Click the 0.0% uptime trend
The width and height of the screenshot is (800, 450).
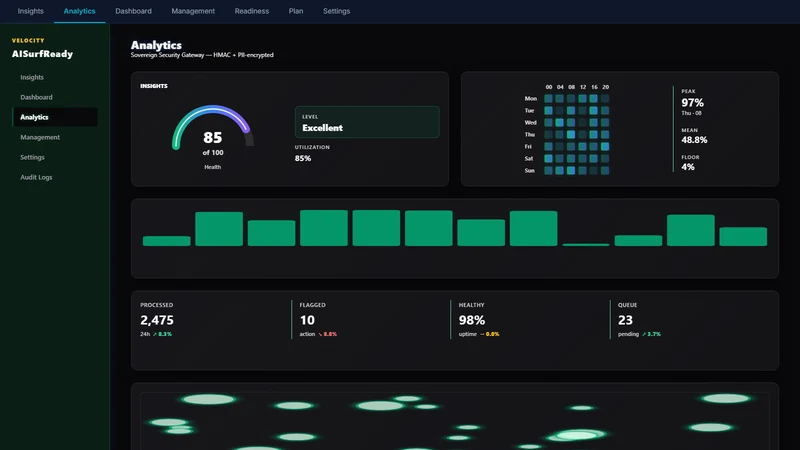(x=490, y=334)
